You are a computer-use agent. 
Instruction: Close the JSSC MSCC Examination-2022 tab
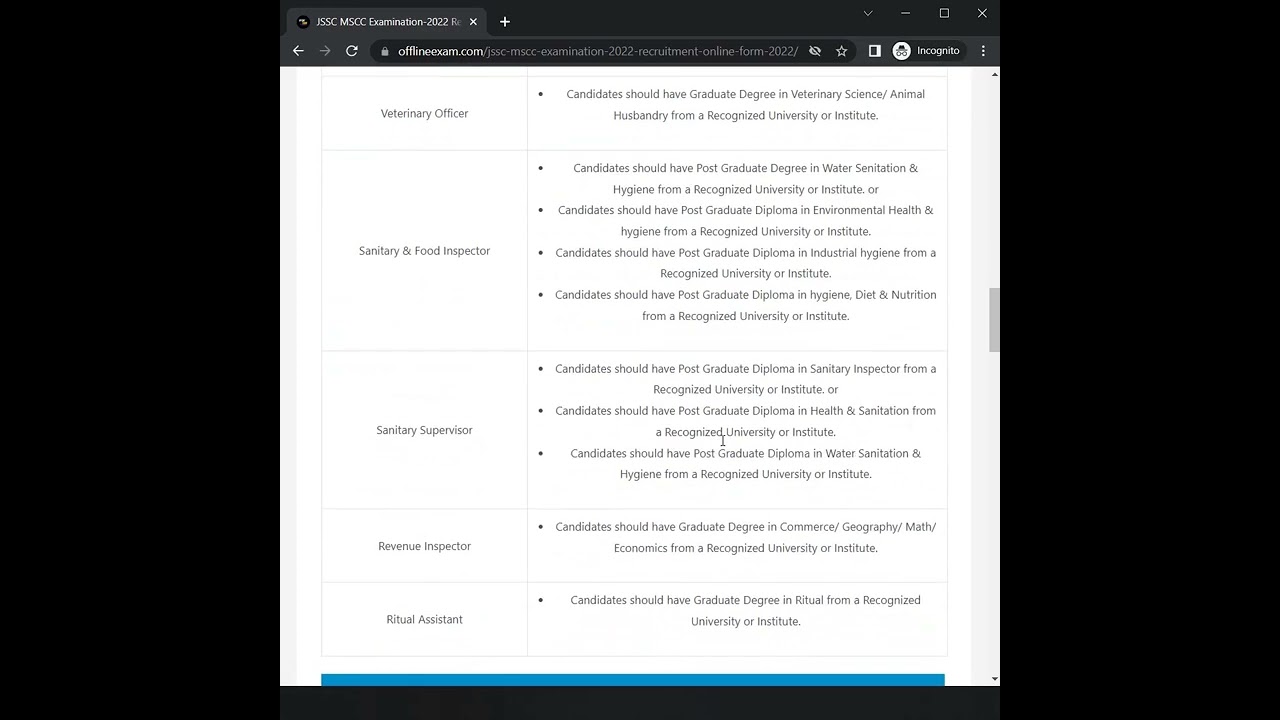[x=474, y=22]
